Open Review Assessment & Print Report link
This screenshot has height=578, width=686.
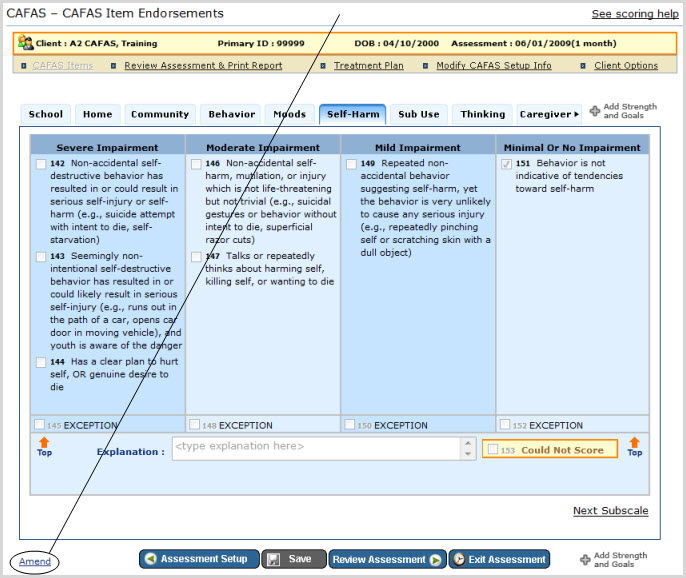coord(203,66)
